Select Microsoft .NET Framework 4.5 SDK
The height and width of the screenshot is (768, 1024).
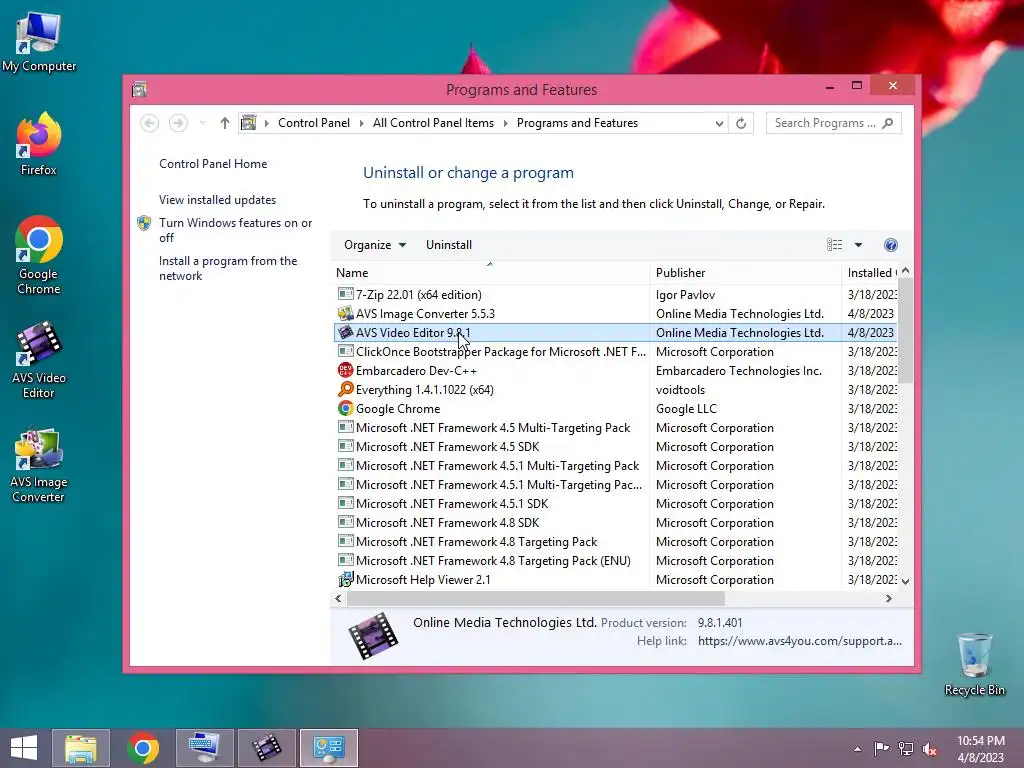(x=615, y=447)
